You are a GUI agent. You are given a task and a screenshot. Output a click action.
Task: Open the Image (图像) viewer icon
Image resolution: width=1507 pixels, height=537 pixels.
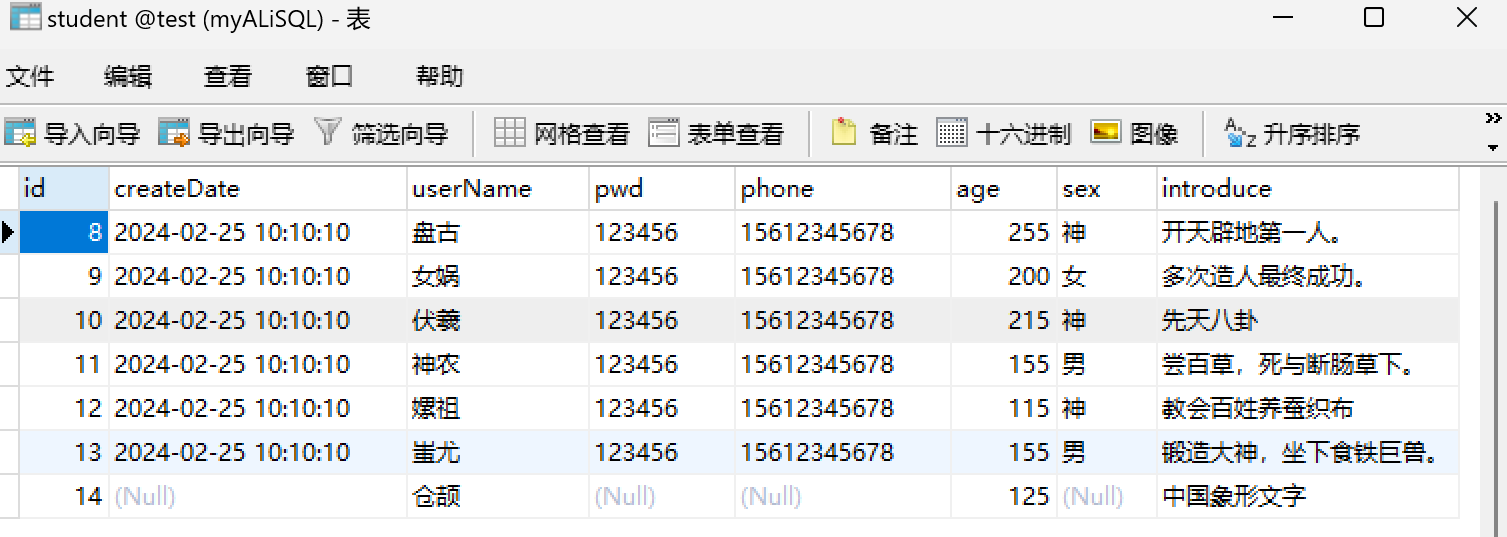pos(1105,132)
